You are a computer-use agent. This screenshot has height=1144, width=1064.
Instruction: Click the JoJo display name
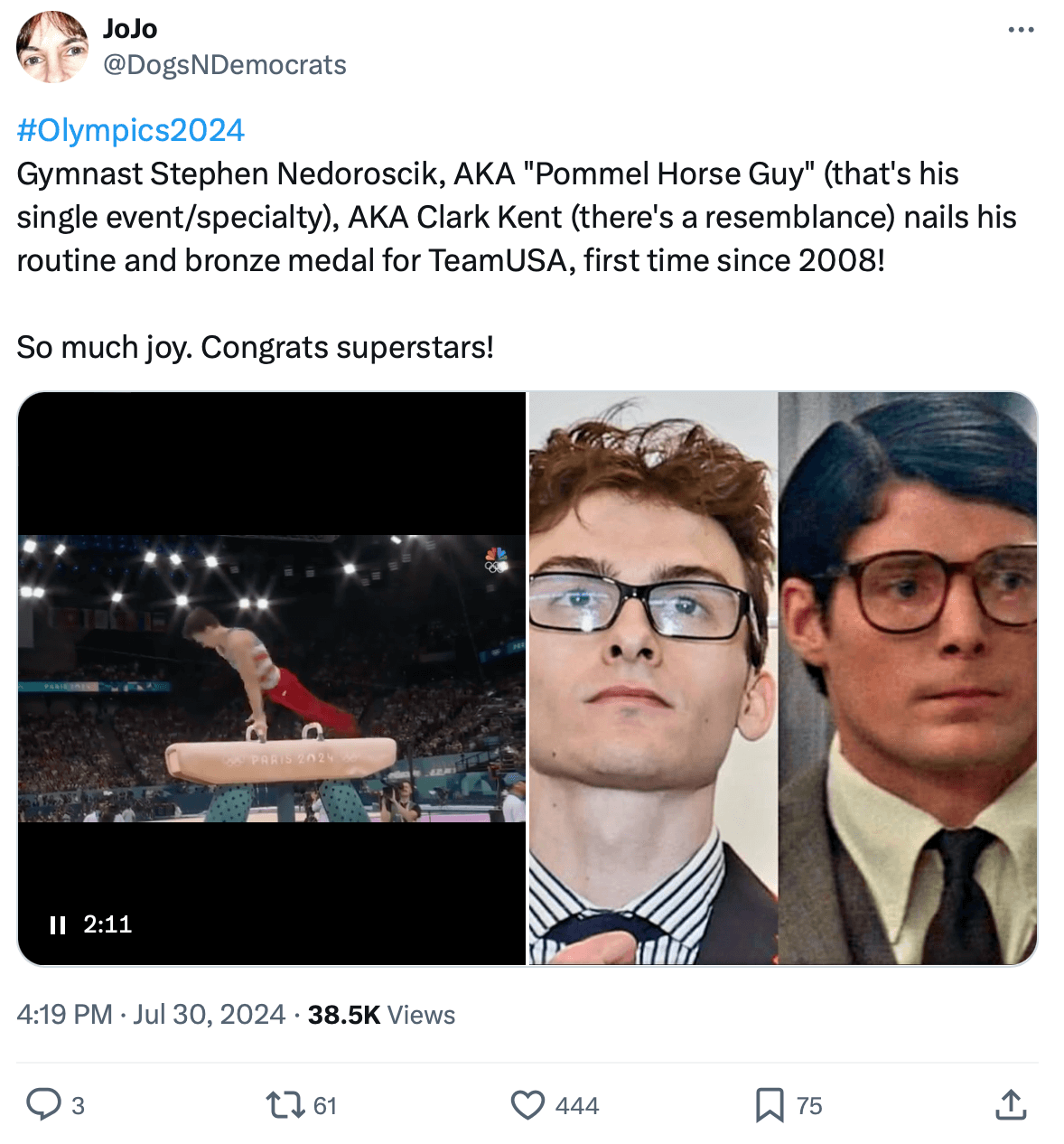(130, 29)
